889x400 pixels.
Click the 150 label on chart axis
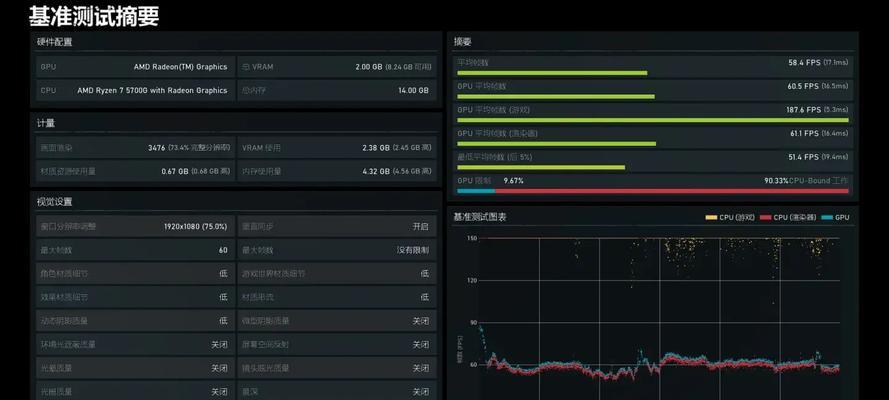click(x=472, y=239)
